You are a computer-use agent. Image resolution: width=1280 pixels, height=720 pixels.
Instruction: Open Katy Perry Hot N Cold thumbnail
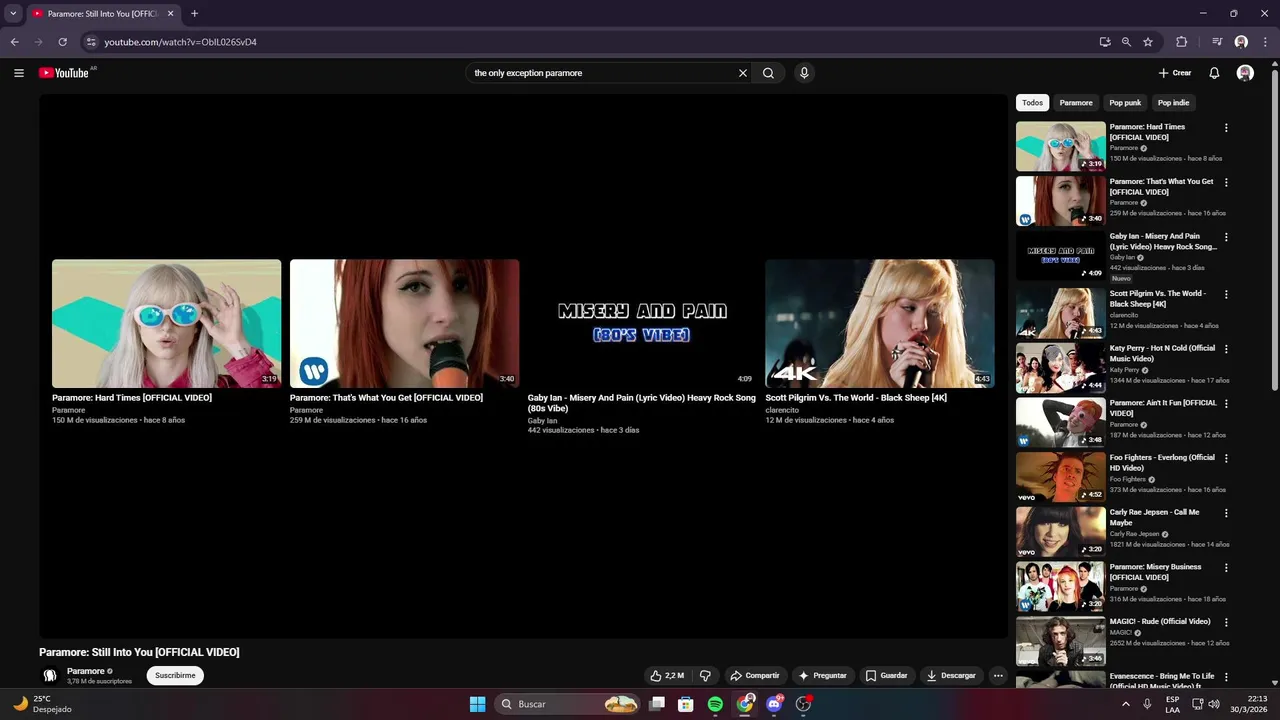pos(1061,368)
